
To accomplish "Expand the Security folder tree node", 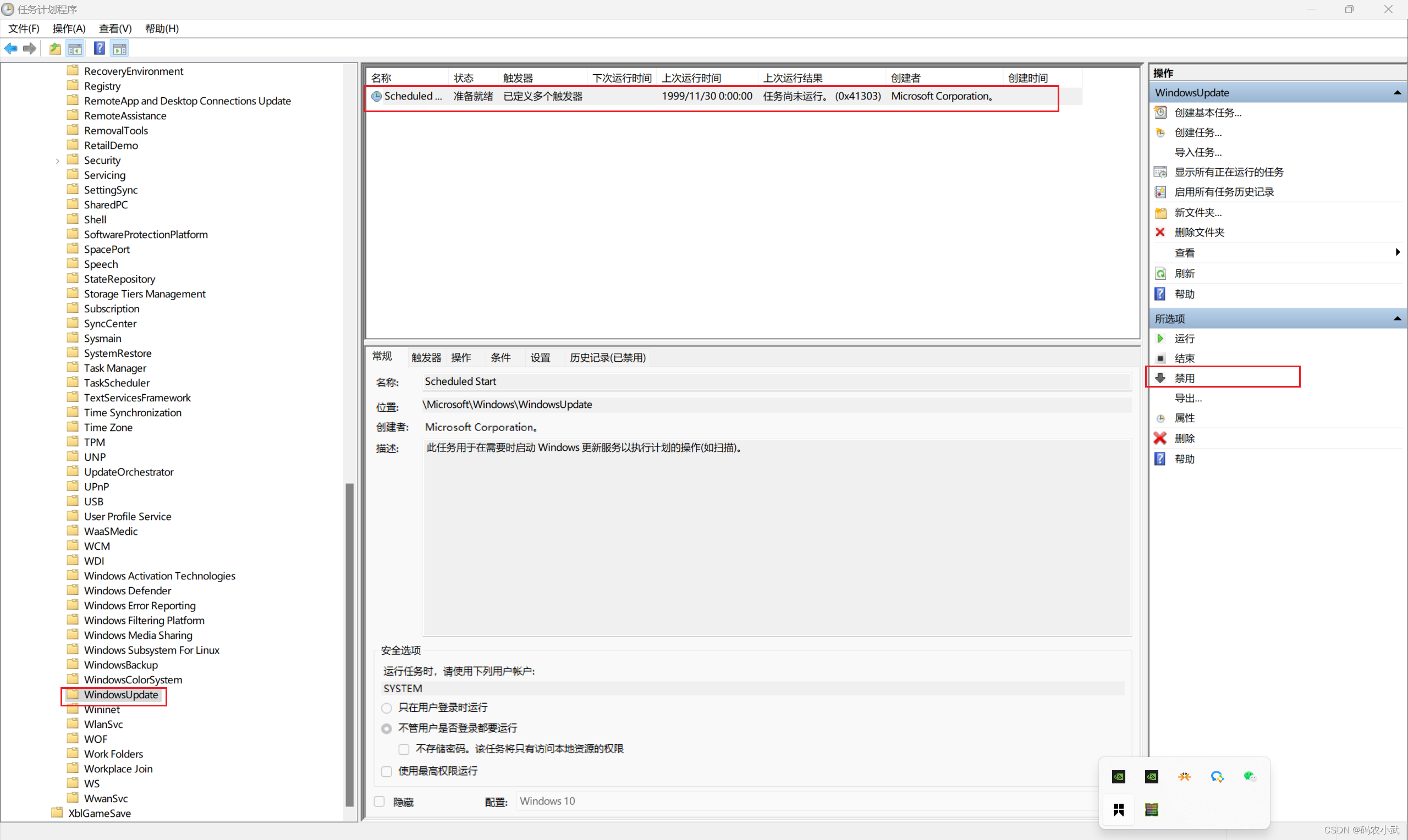I will (x=57, y=161).
